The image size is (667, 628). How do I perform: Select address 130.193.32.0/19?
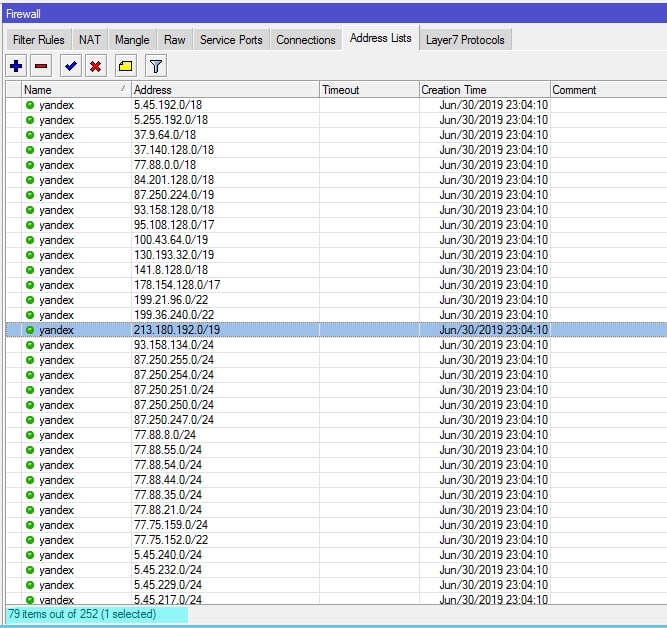click(174, 255)
